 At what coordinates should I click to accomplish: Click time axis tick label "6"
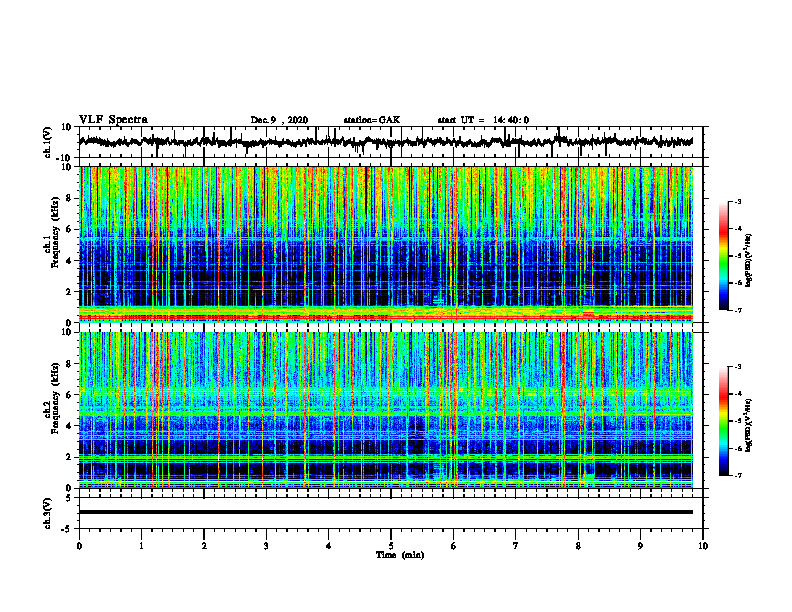pos(454,546)
